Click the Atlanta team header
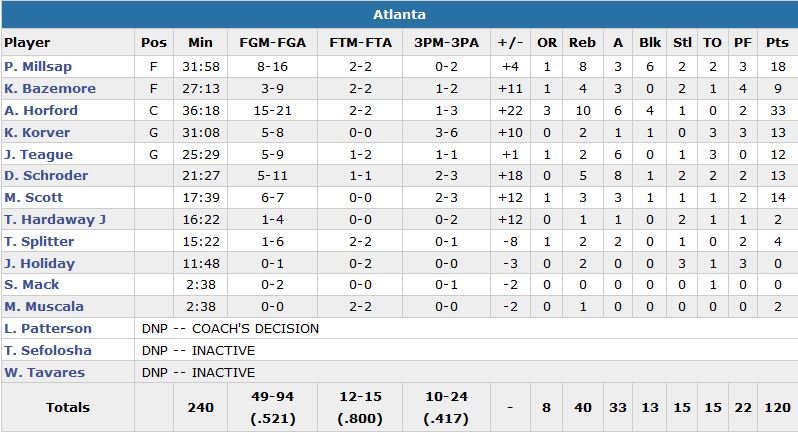 (399, 15)
